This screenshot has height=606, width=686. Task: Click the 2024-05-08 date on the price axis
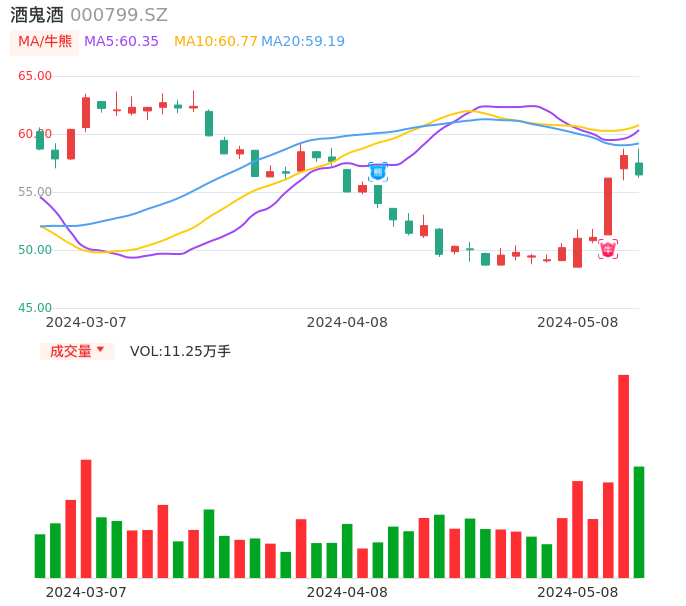[577, 322]
